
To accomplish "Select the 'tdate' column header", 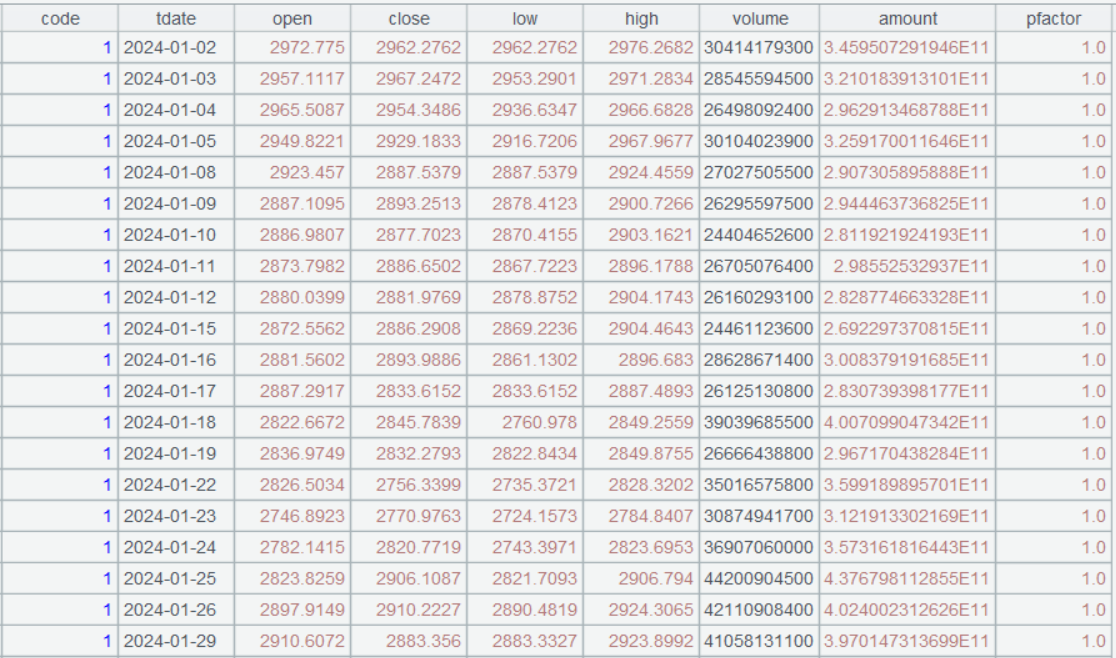I will point(176,18).
